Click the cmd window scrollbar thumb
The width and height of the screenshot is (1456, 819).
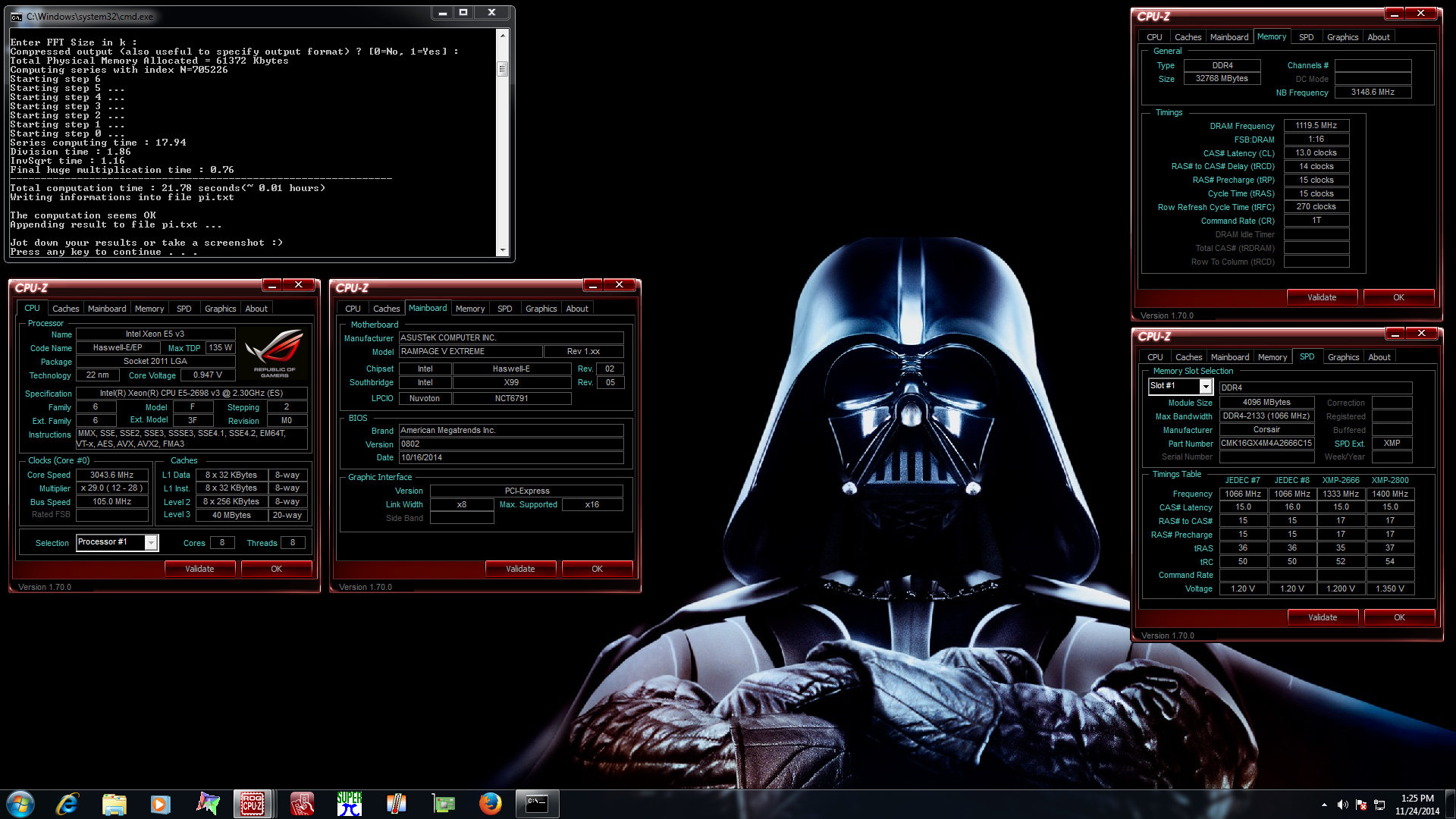point(502,69)
